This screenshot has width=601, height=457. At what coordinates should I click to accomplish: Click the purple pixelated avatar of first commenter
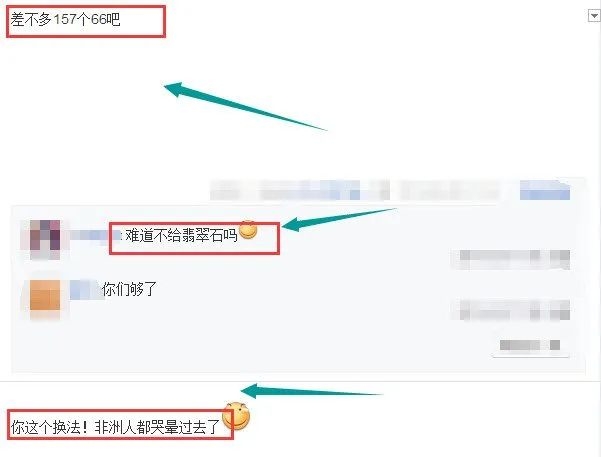45,239
